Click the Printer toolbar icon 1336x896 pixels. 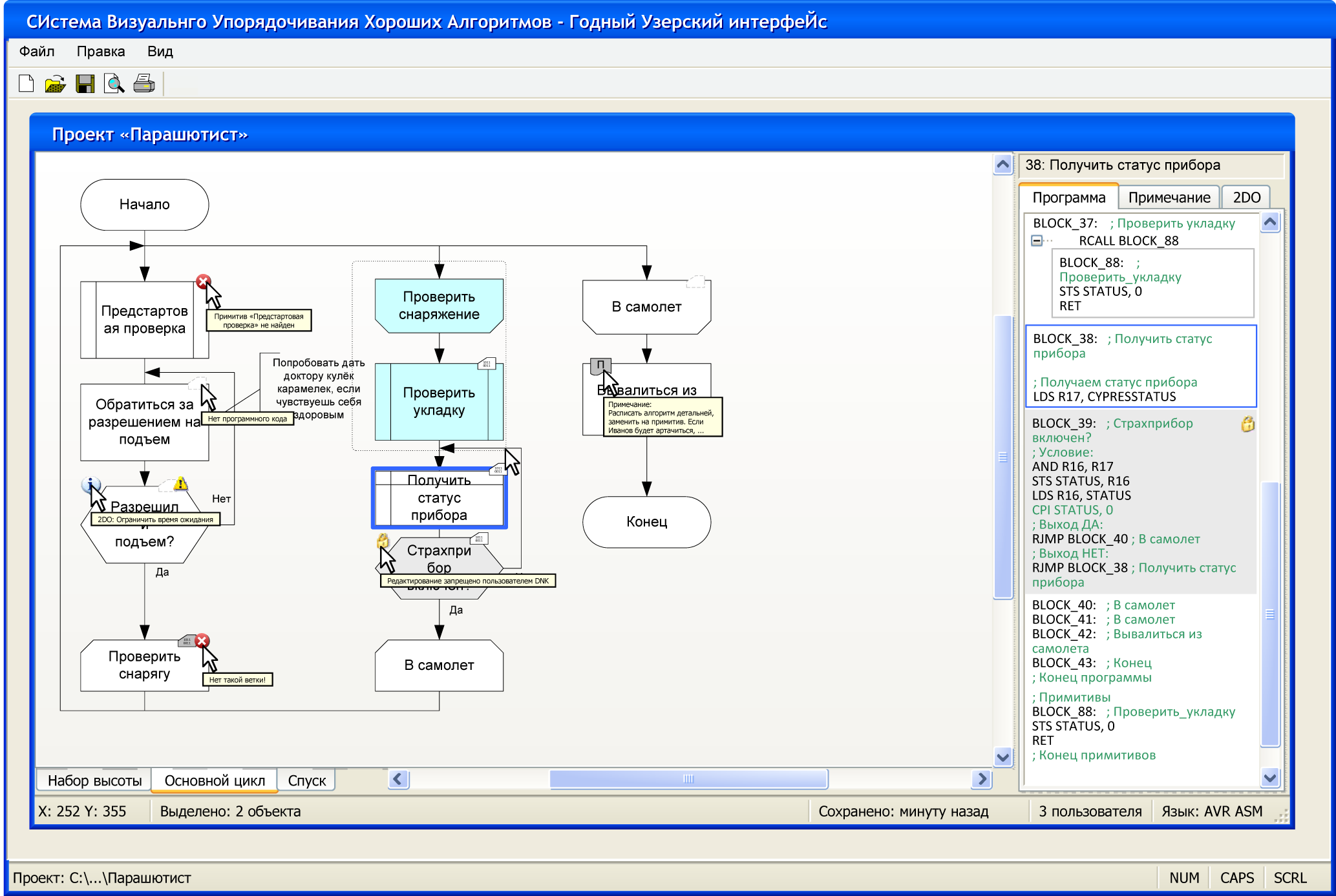tap(144, 84)
